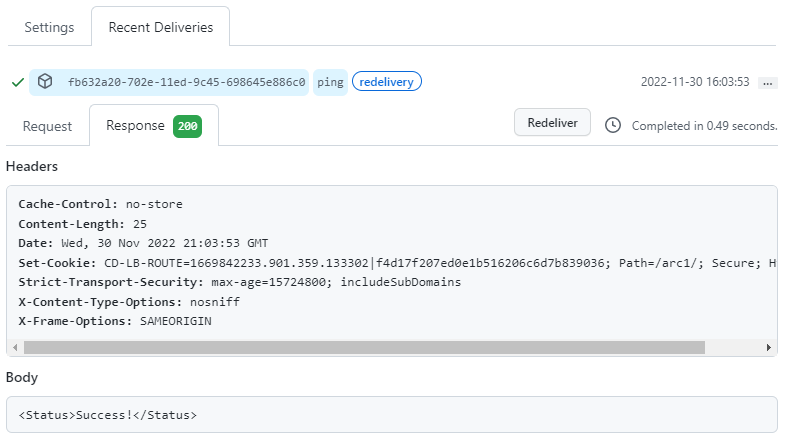The image size is (790, 439).
Task: Click the Status Success body text
Action: click(x=108, y=414)
